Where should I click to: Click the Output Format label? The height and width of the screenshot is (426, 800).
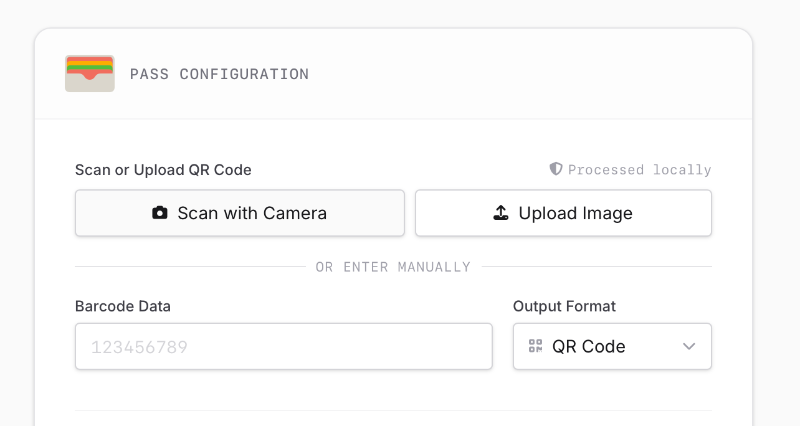564,306
